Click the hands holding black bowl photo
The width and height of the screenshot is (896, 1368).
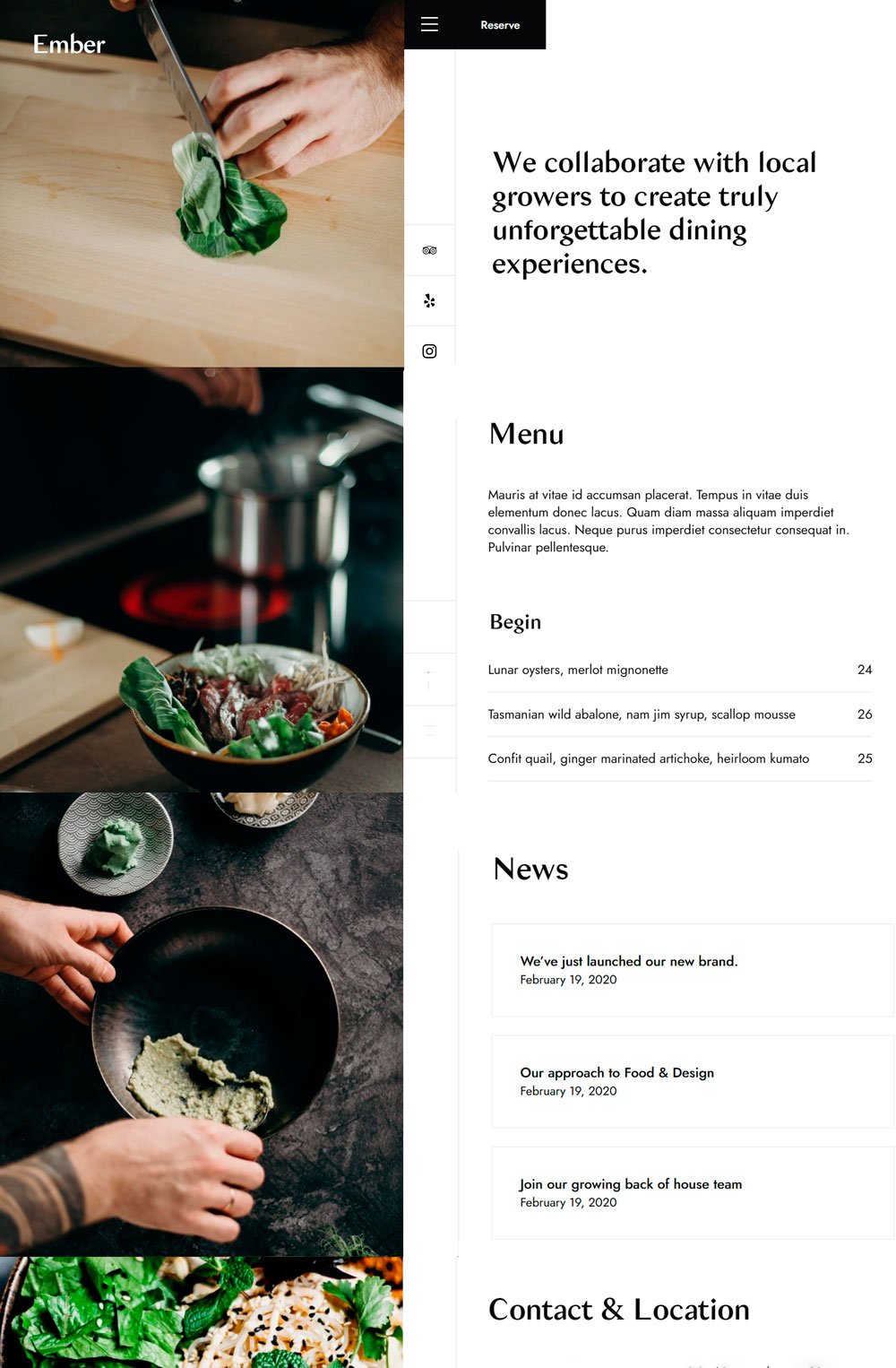click(202, 1025)
